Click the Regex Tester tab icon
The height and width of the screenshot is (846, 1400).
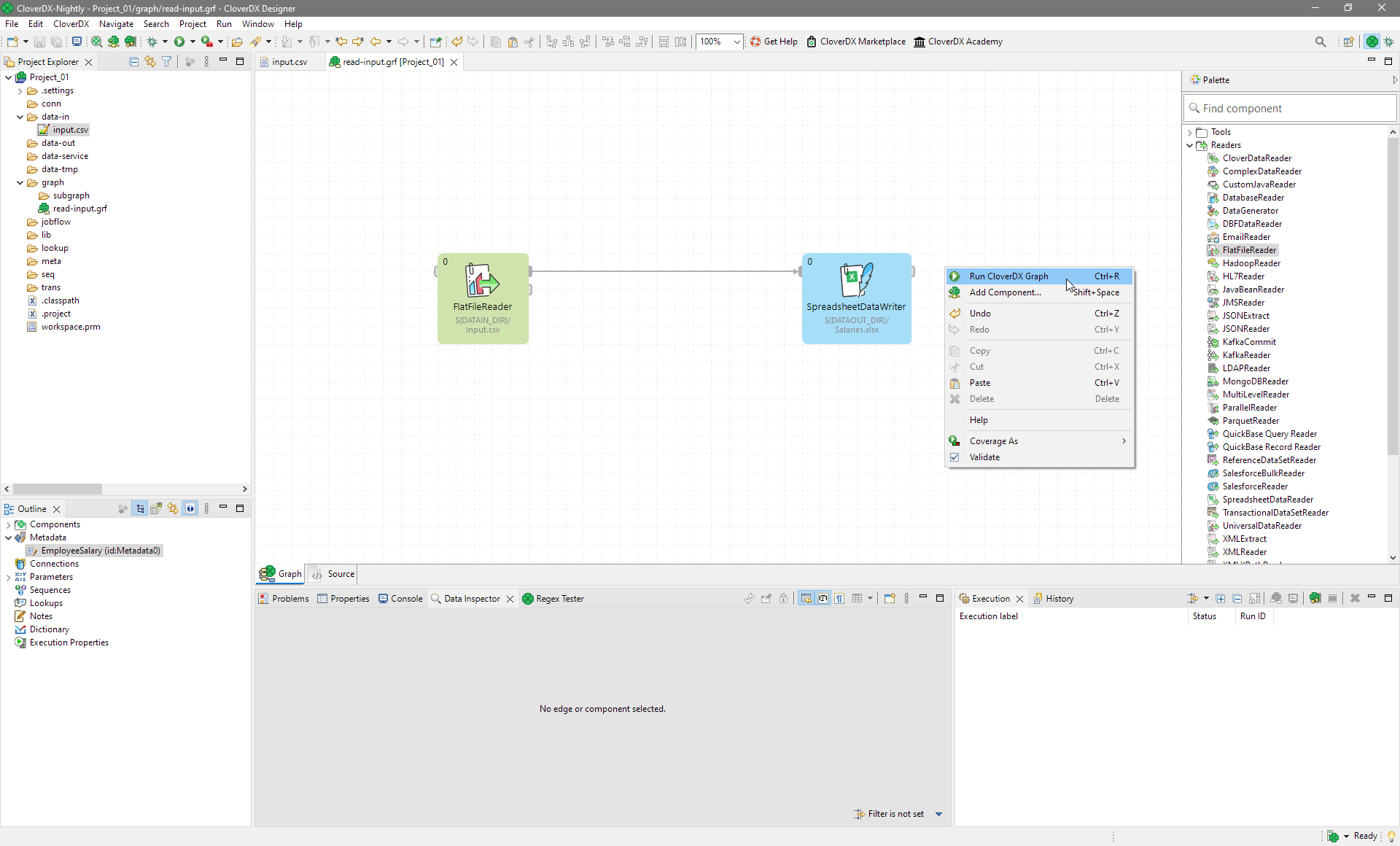tap(528, 599)
